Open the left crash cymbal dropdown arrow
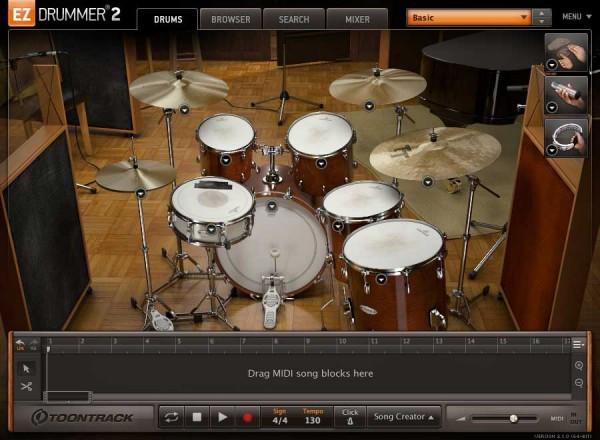This screenshot has height=440, width=600. click(184, 110)
